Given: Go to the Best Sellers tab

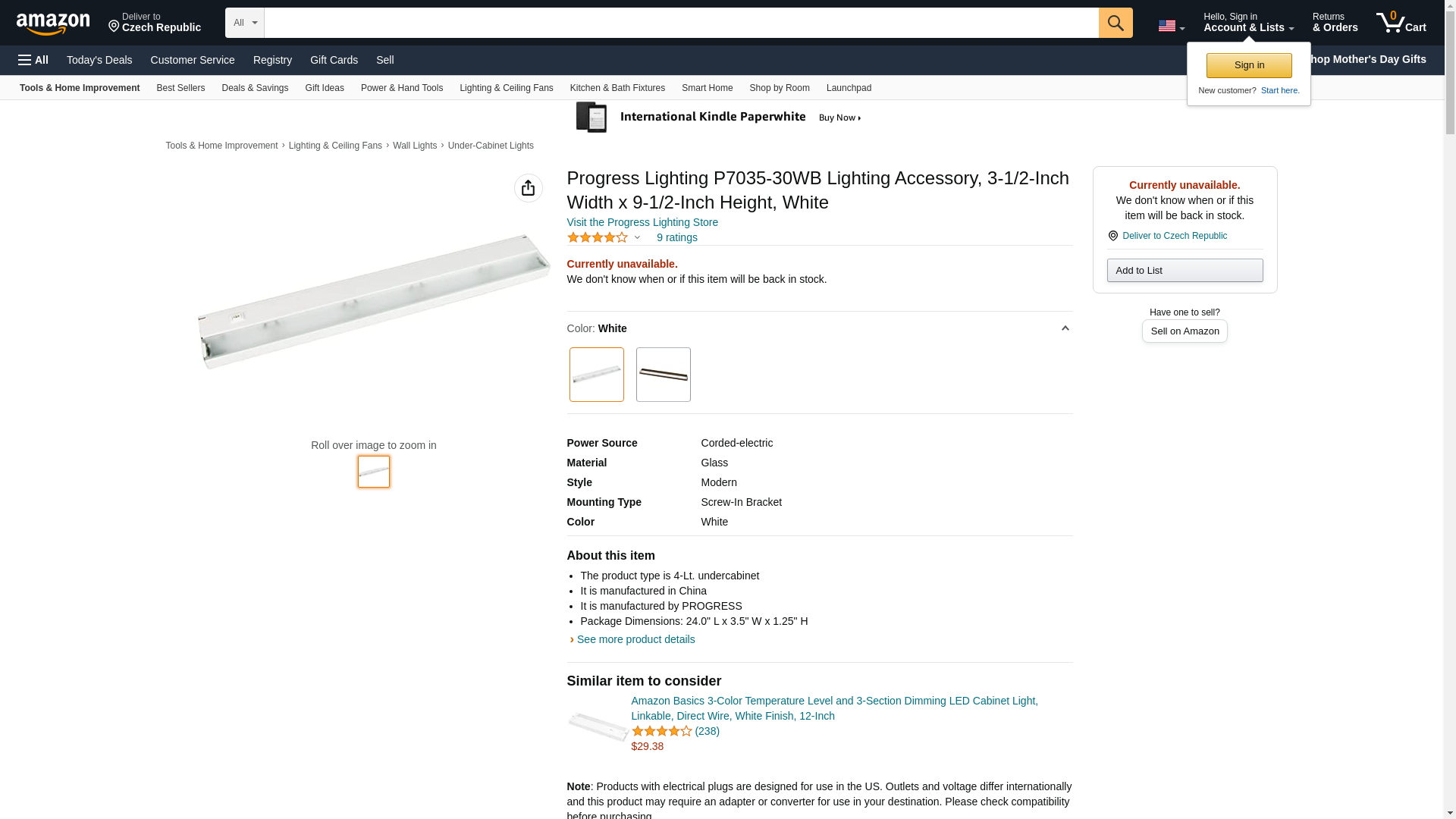Looking at the screenshot, I should 180,88.
